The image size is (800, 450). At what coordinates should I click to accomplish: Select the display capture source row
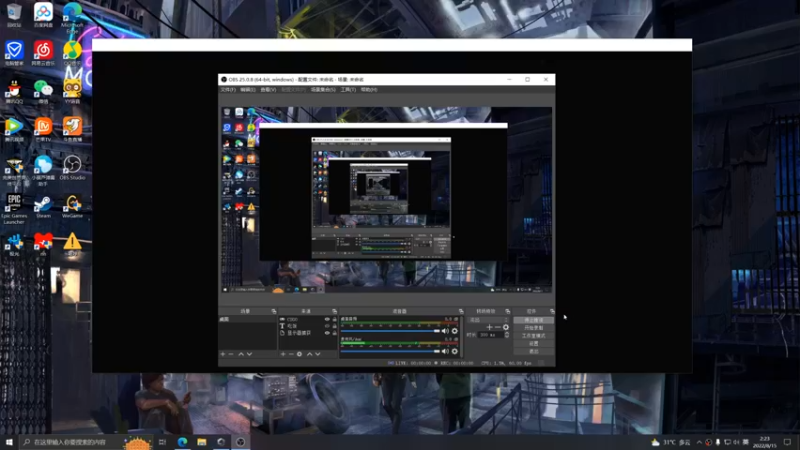pos(308,333)
